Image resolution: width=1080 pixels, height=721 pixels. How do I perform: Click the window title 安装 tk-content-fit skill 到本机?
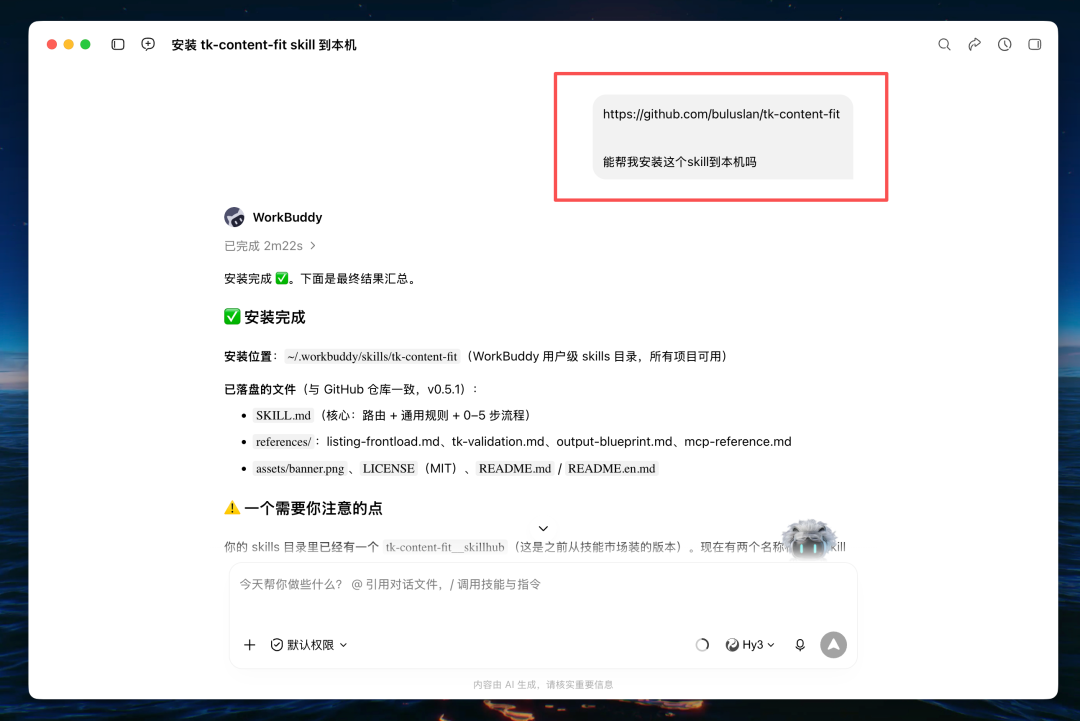[x=264, y=45]
